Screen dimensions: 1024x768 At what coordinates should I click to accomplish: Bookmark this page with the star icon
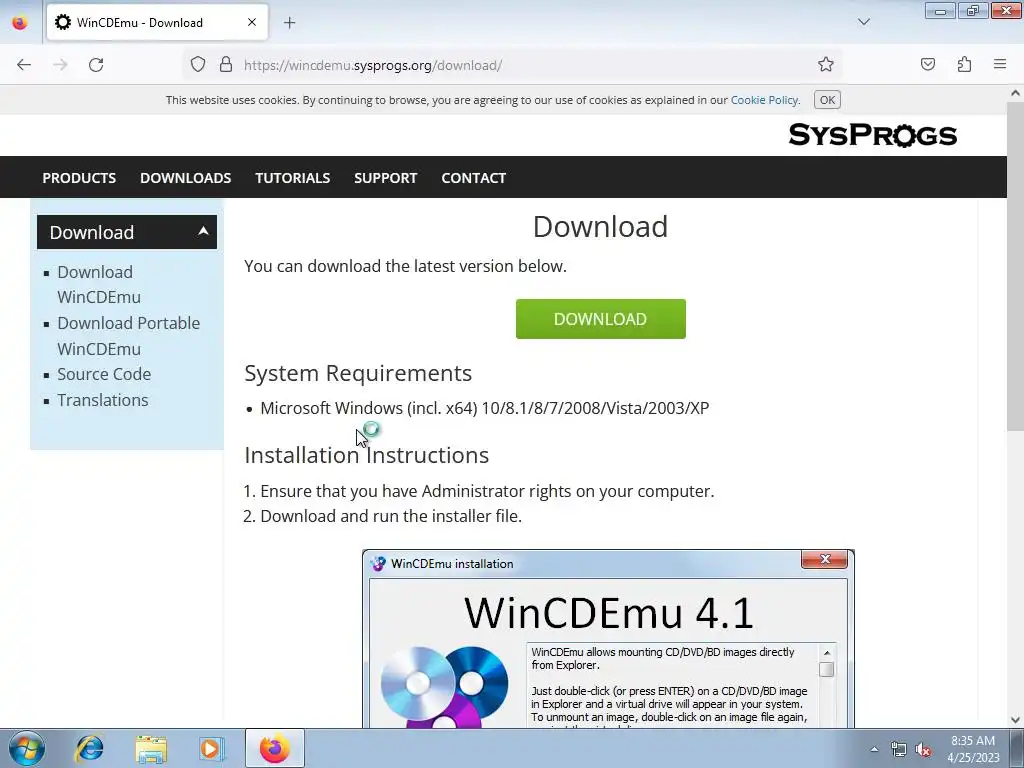point(825,64)
